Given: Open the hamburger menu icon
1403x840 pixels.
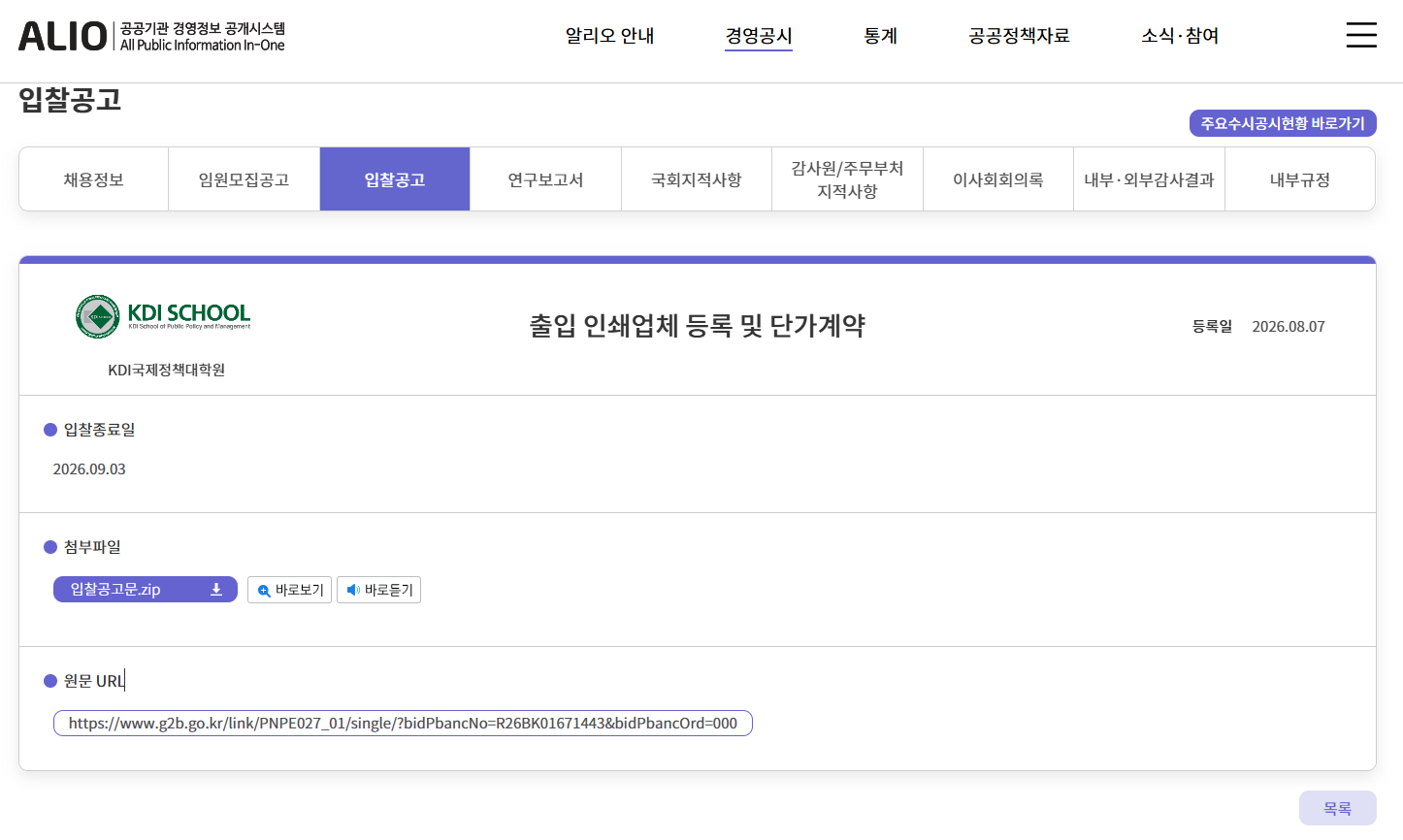Looking at the screenshot, I should [1361, 35].
